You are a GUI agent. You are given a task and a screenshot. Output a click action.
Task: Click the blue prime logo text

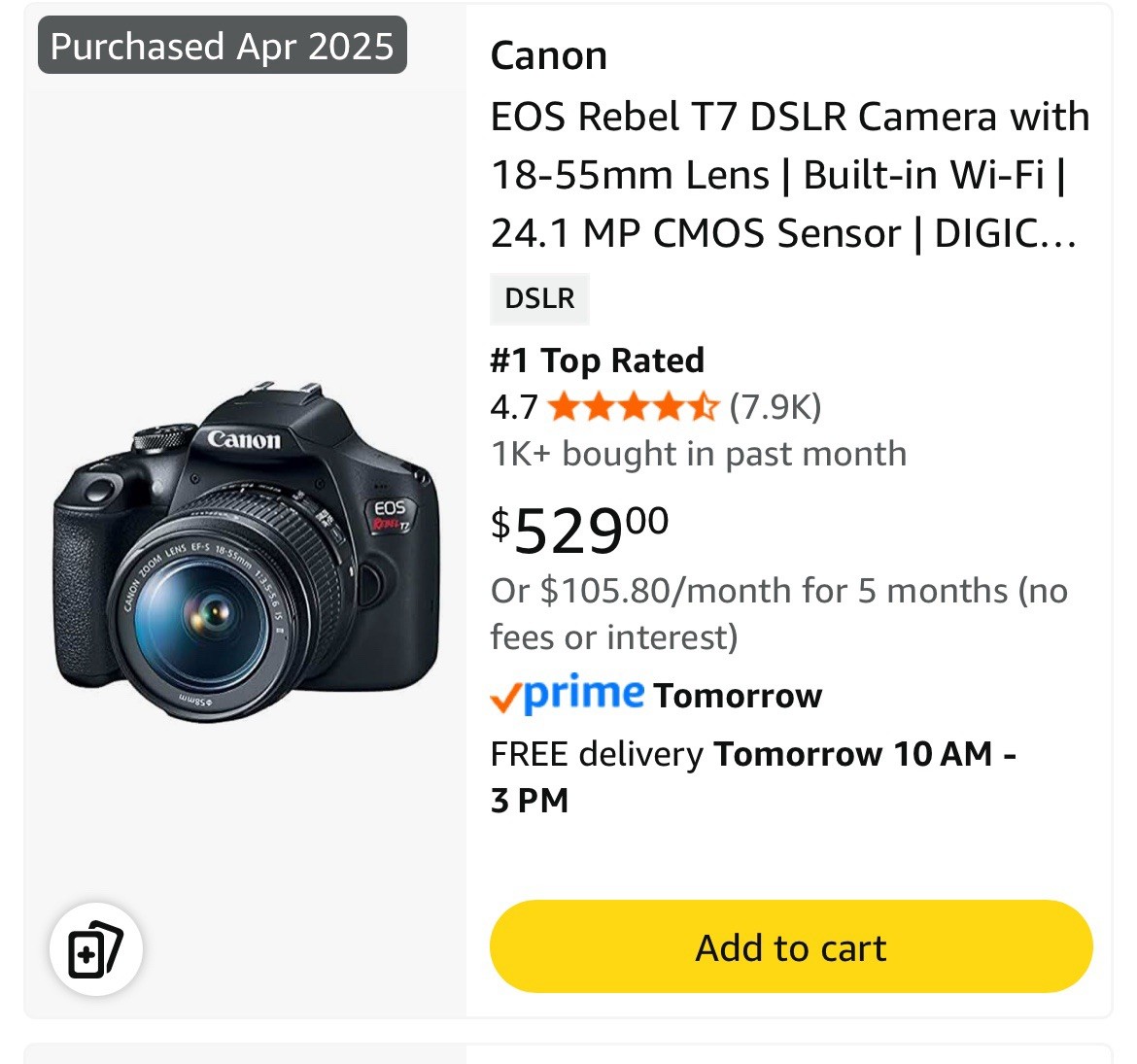point(584,694)
